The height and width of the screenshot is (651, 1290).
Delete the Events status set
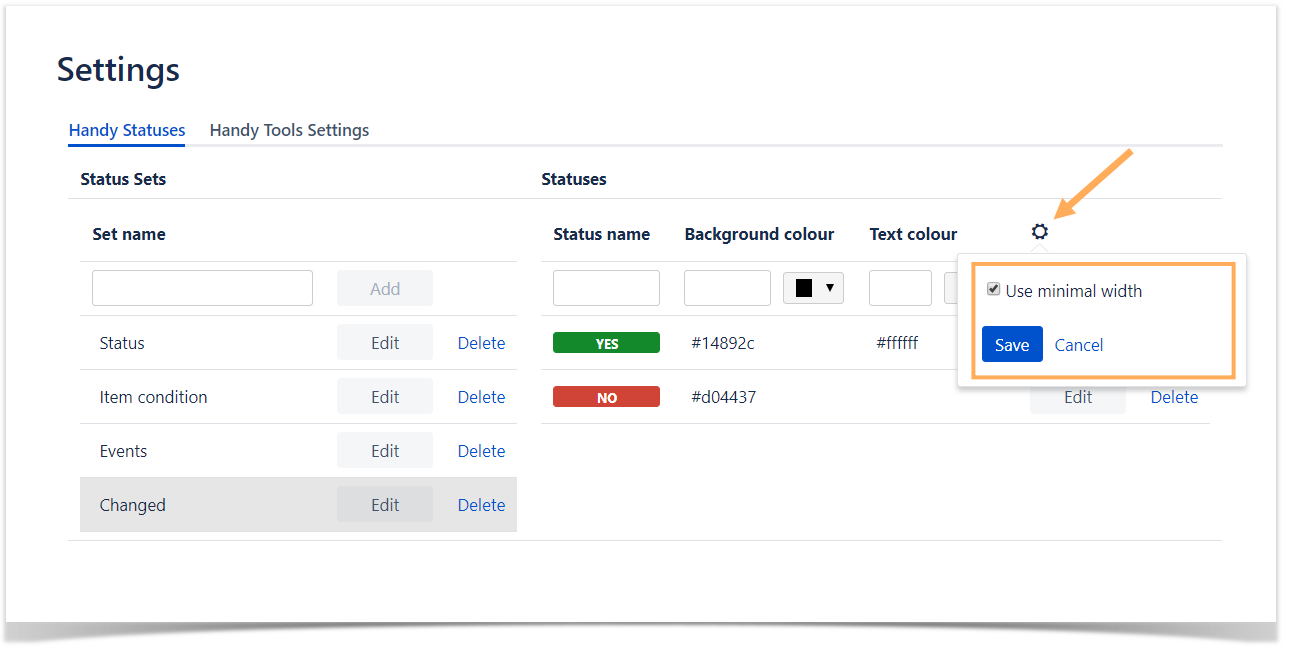tap(481, 451)
